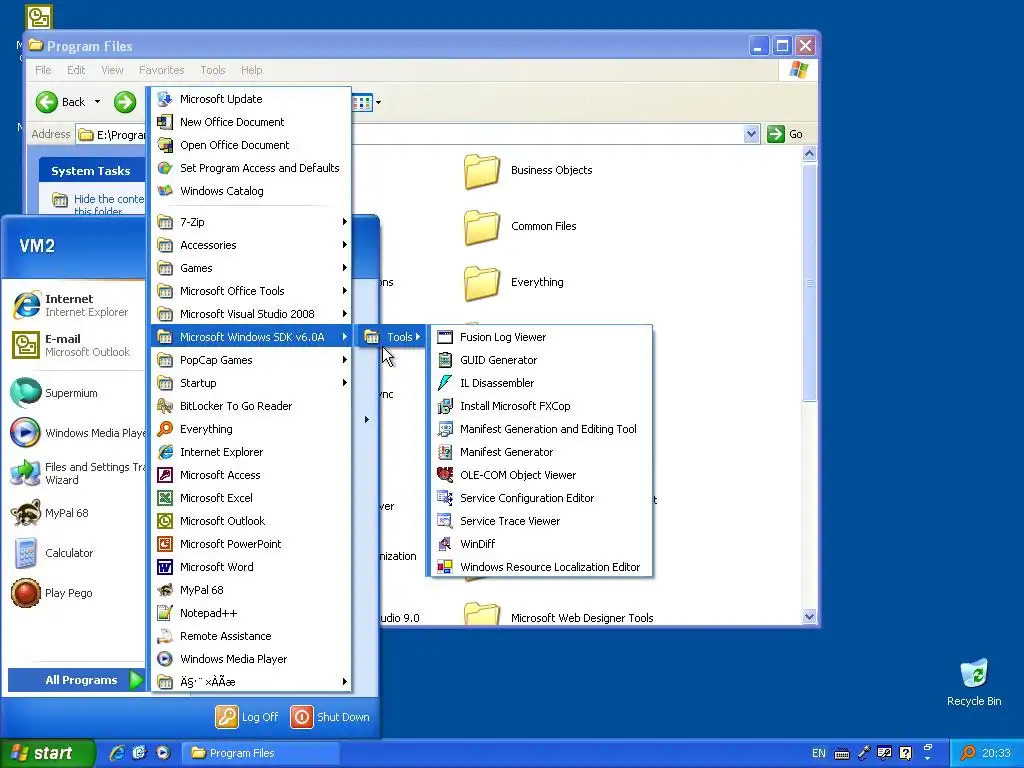Click Forward arrow in Explorer toolbar
Image resolution: width=1024 pixels, height=768 pixels.
click(125, 102)
